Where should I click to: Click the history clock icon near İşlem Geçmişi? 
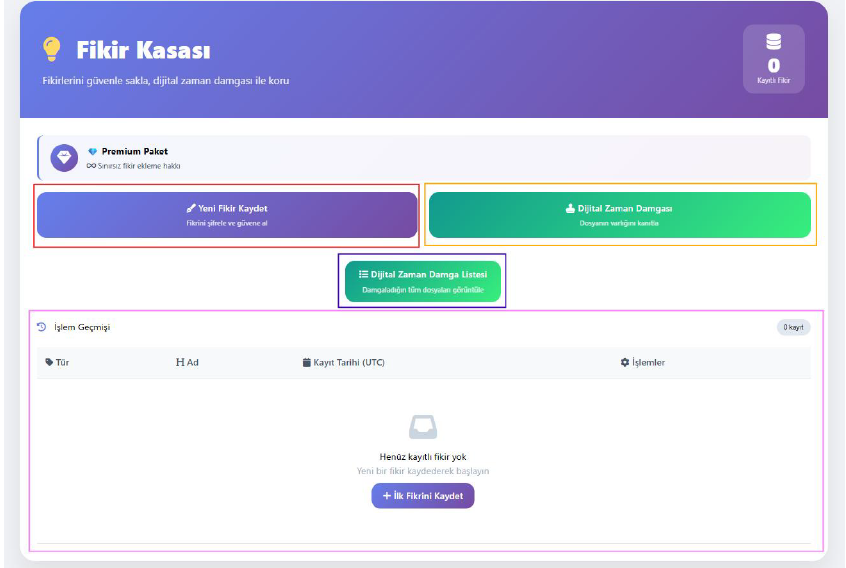coord(42,327)
